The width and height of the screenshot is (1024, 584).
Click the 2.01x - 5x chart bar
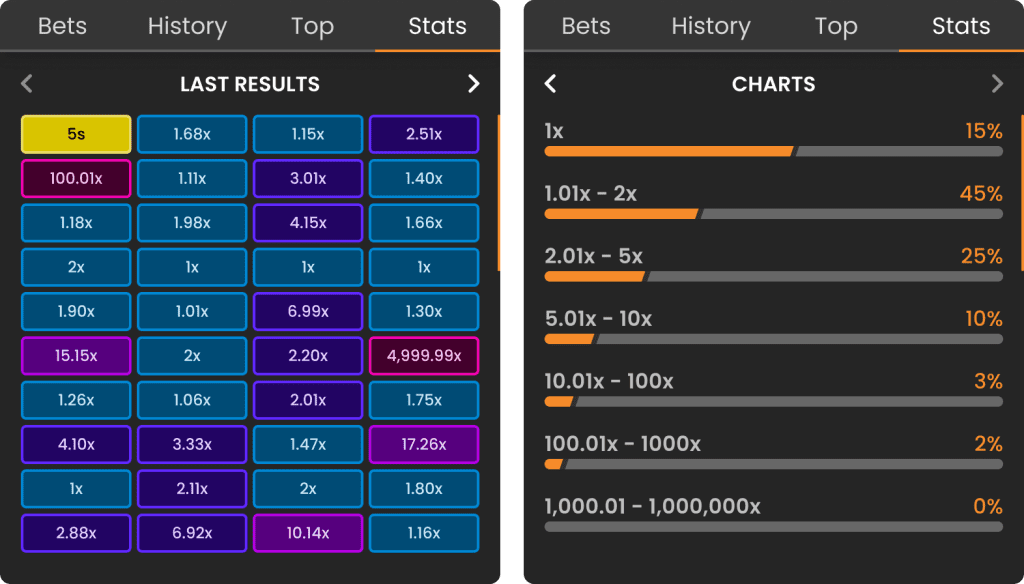pos(773,277)
